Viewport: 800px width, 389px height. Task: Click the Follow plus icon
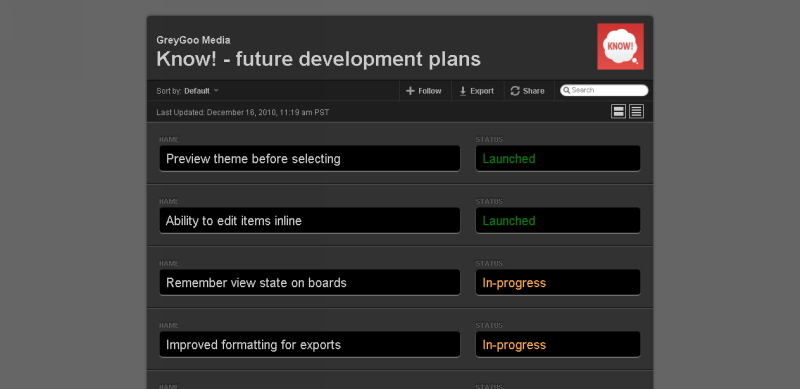(x=410, y=91)
